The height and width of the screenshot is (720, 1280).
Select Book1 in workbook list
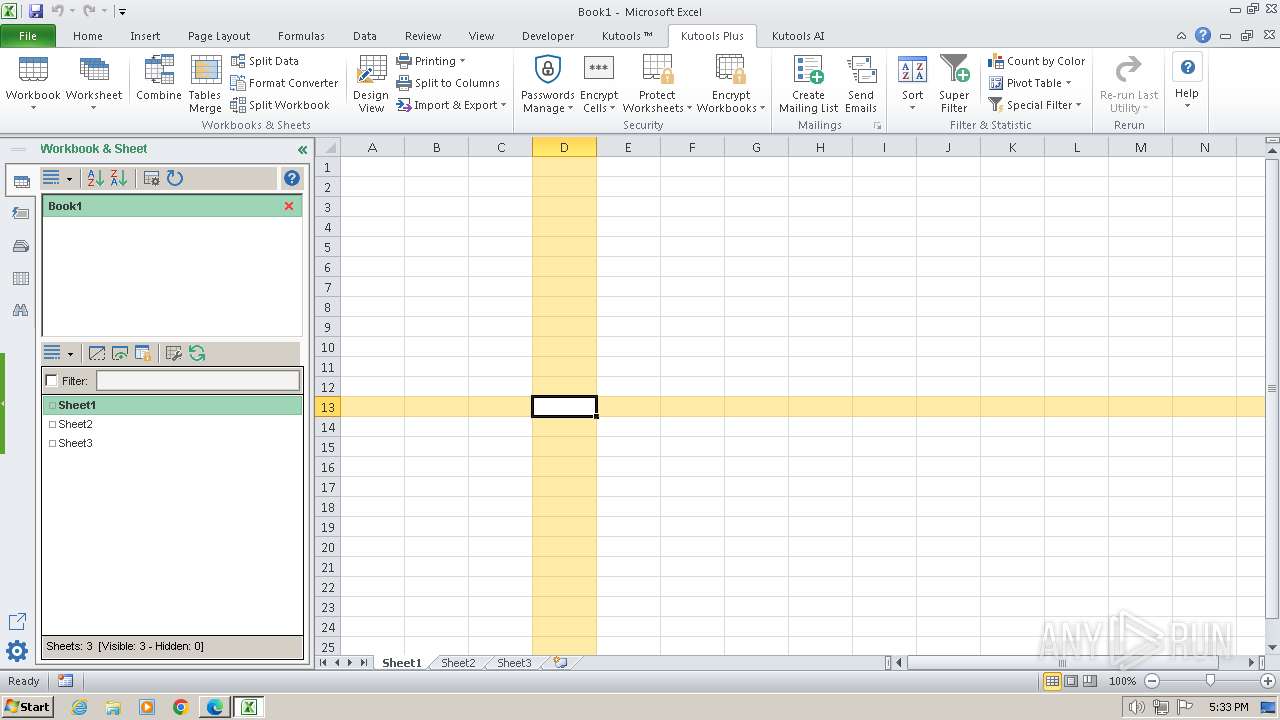pos(172,206)
